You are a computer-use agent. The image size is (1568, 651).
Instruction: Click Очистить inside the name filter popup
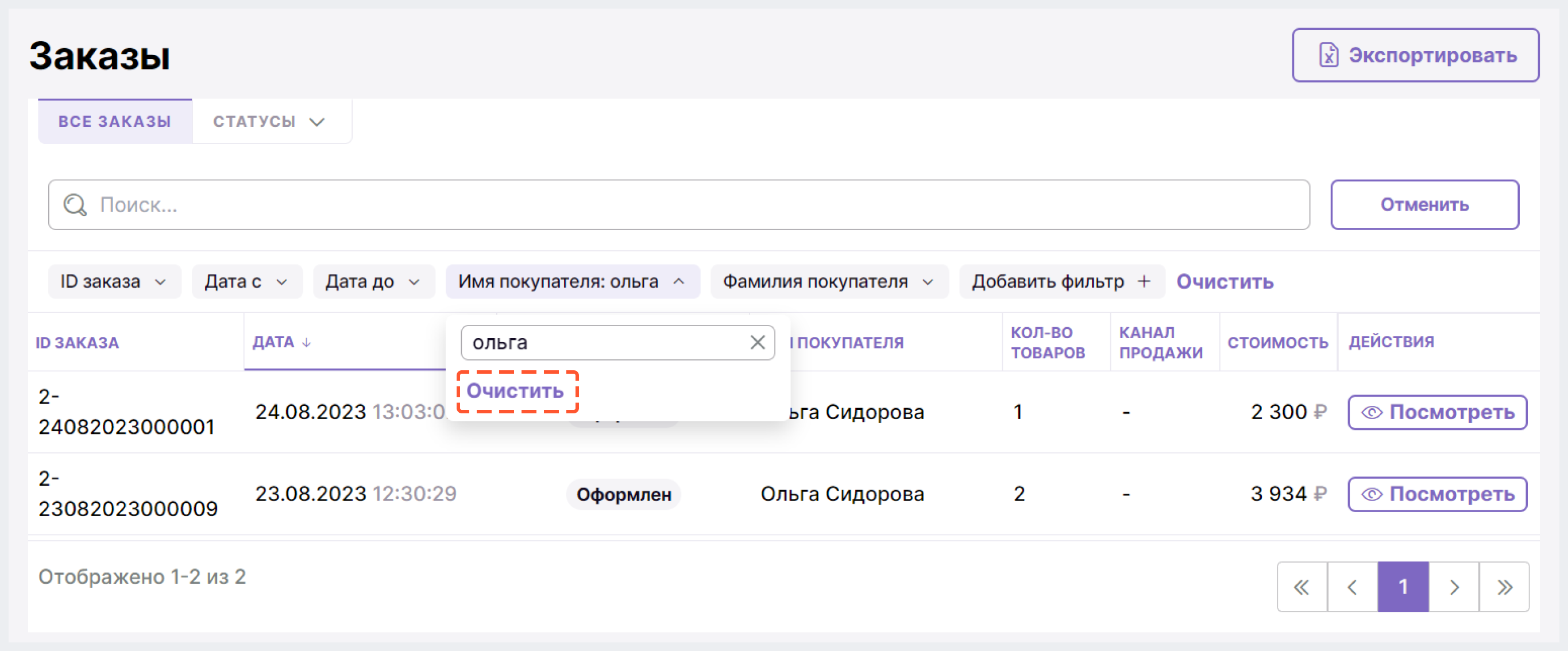515,391
